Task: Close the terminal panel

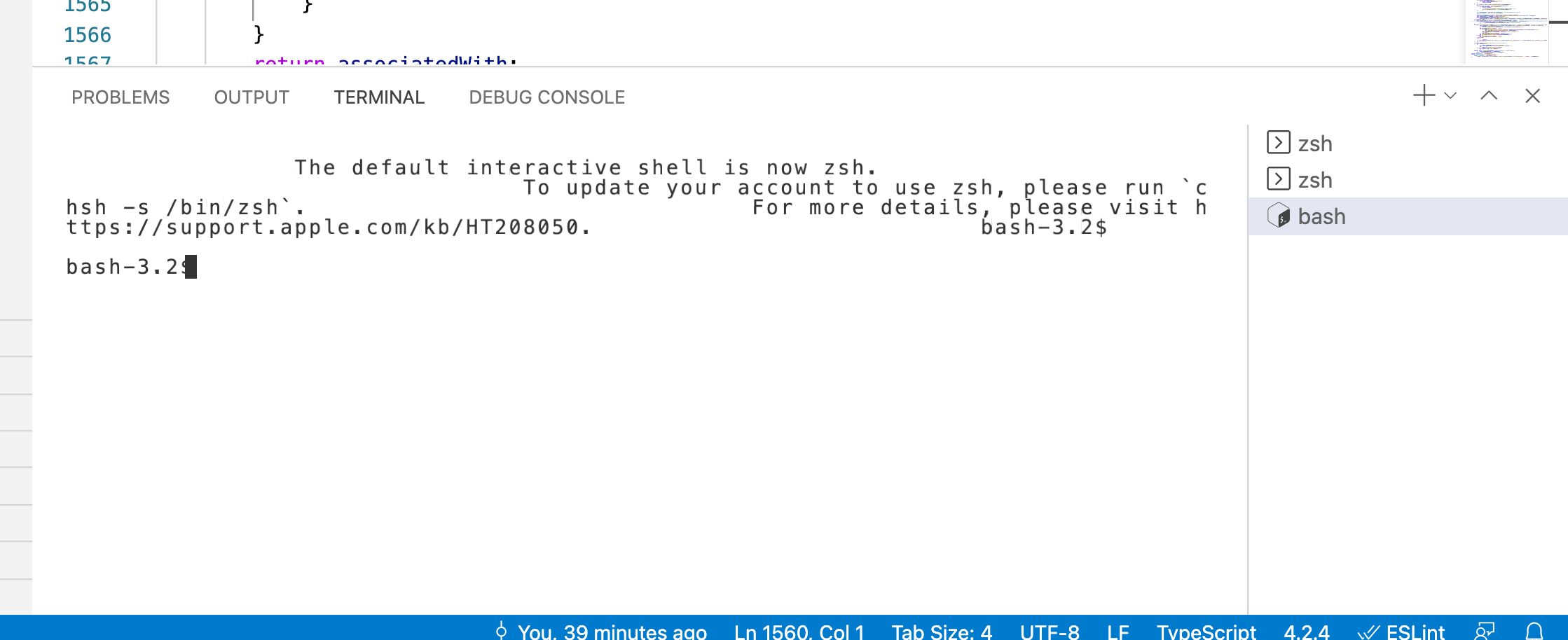Action: [x=1532, y=96]
